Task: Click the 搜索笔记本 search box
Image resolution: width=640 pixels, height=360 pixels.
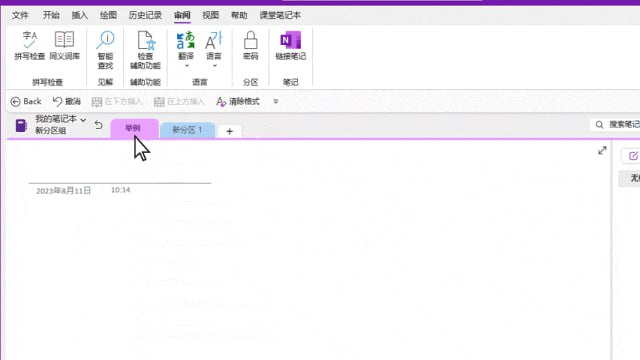Action: click(616, 124)
